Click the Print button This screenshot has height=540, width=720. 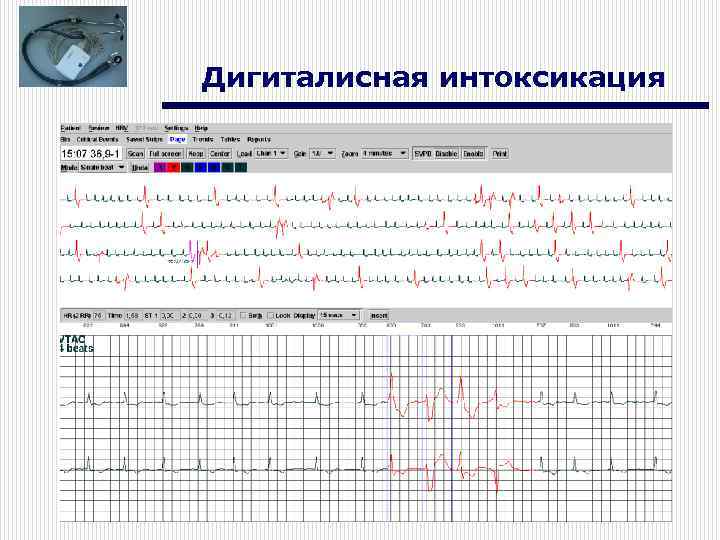pyautogui.click(x=500, y=154)
